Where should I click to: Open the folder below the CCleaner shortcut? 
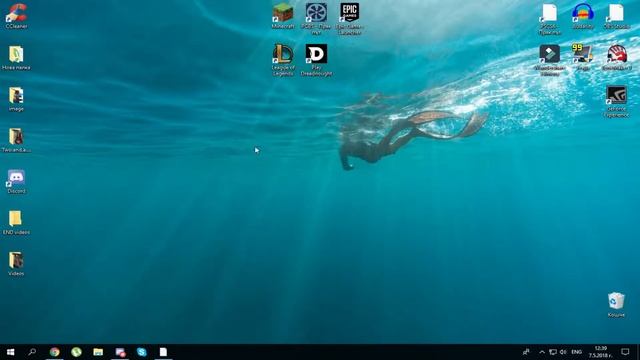(16, 58)
